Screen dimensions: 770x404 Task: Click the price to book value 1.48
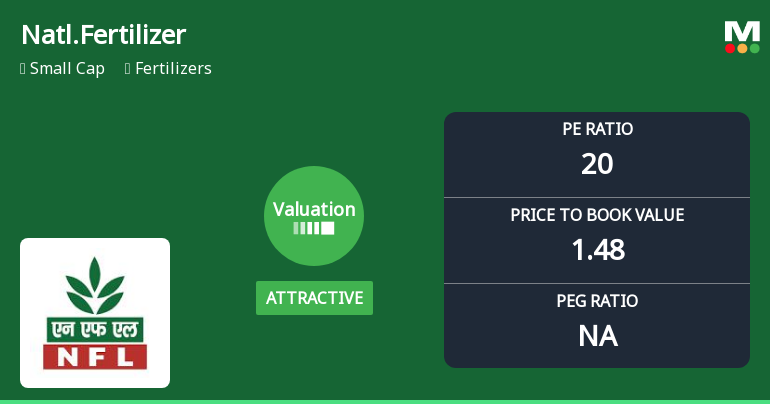(597, 250)
